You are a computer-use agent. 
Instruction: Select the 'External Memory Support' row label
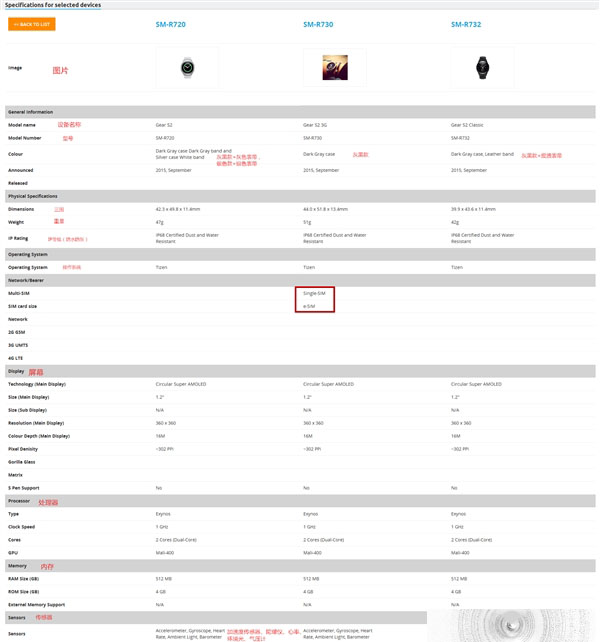pos(36,605)
